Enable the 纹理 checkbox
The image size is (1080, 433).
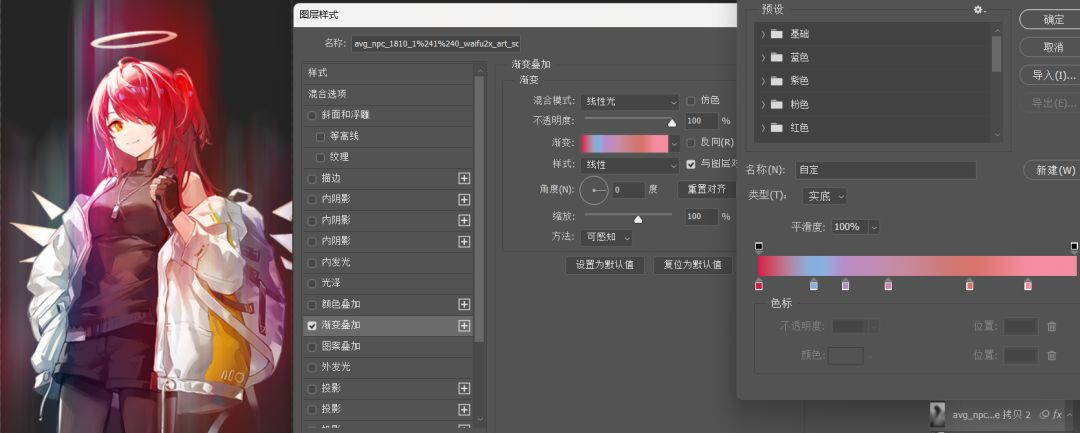320,158
